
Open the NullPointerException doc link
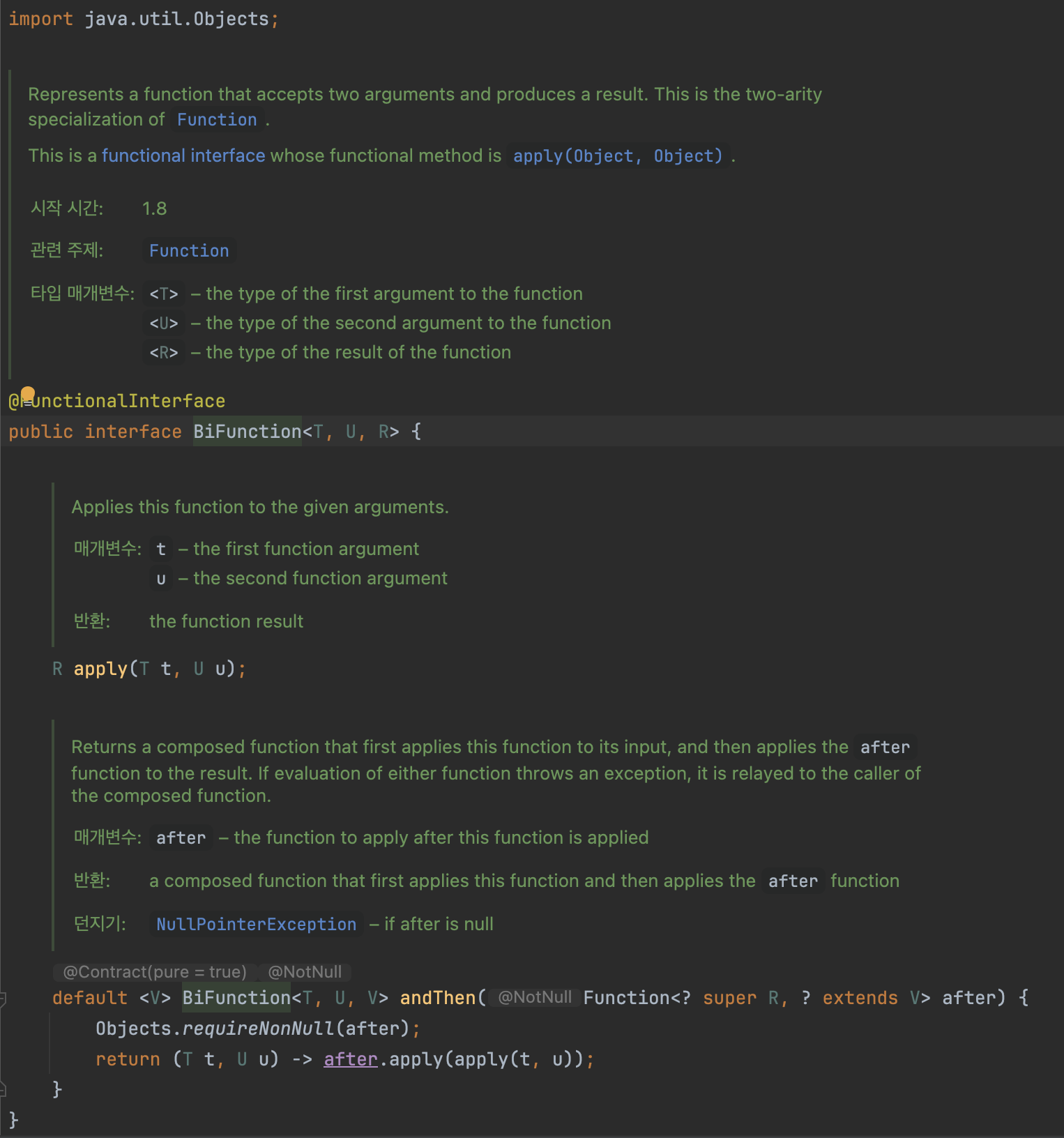point(256,925)
